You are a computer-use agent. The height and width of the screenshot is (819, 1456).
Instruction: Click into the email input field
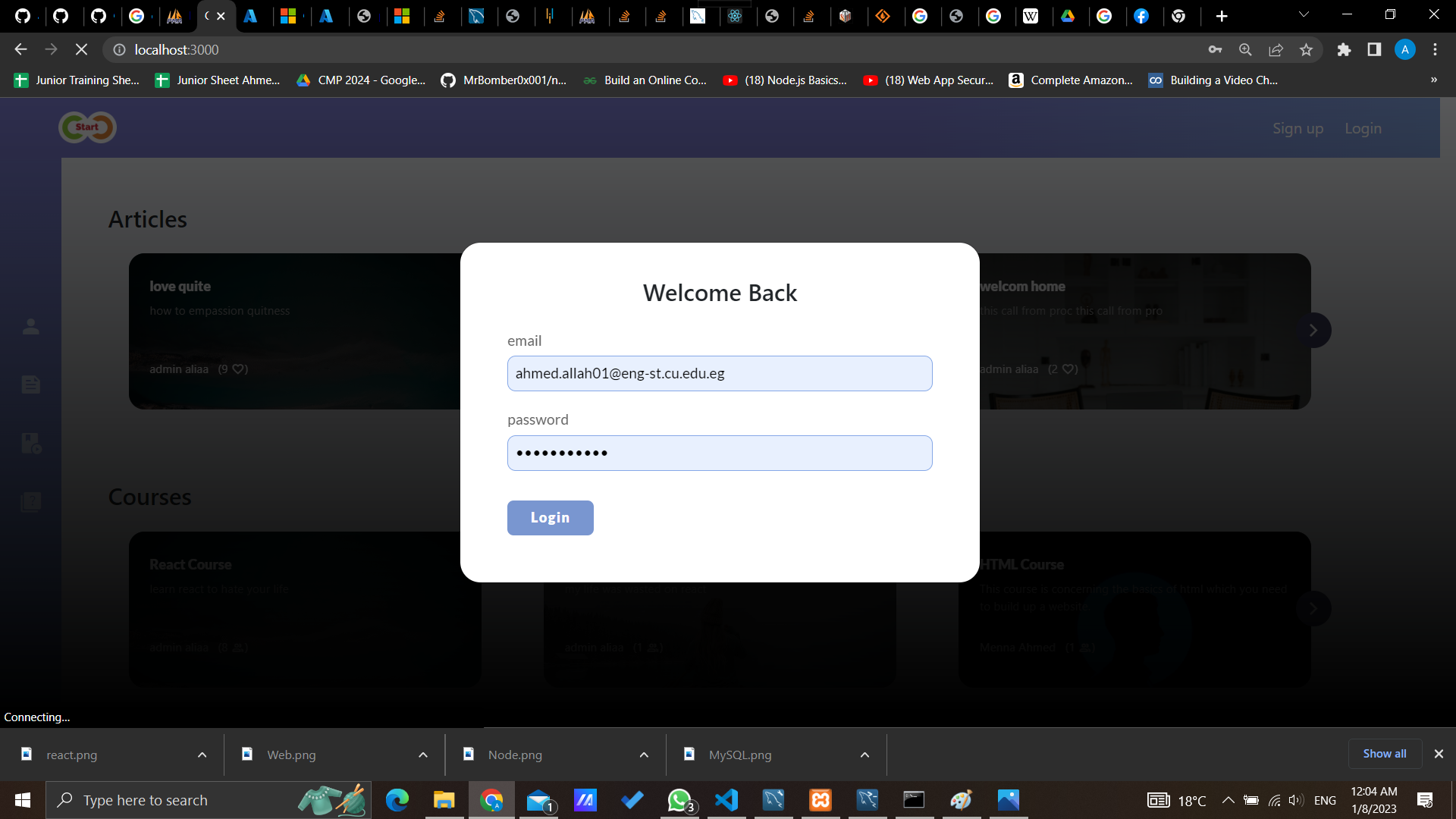tap(719, 373)
